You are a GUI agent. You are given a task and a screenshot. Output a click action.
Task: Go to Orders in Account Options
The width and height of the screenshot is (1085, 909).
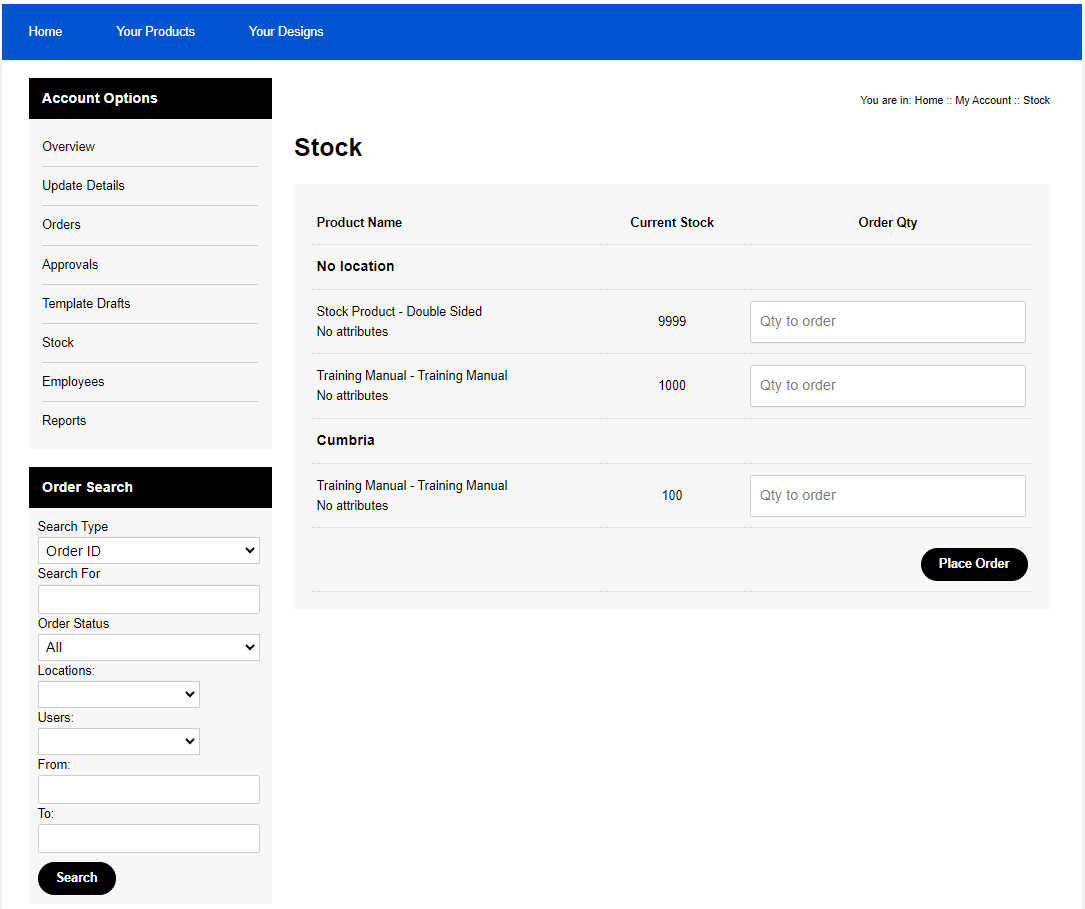(x=61, y=224)
